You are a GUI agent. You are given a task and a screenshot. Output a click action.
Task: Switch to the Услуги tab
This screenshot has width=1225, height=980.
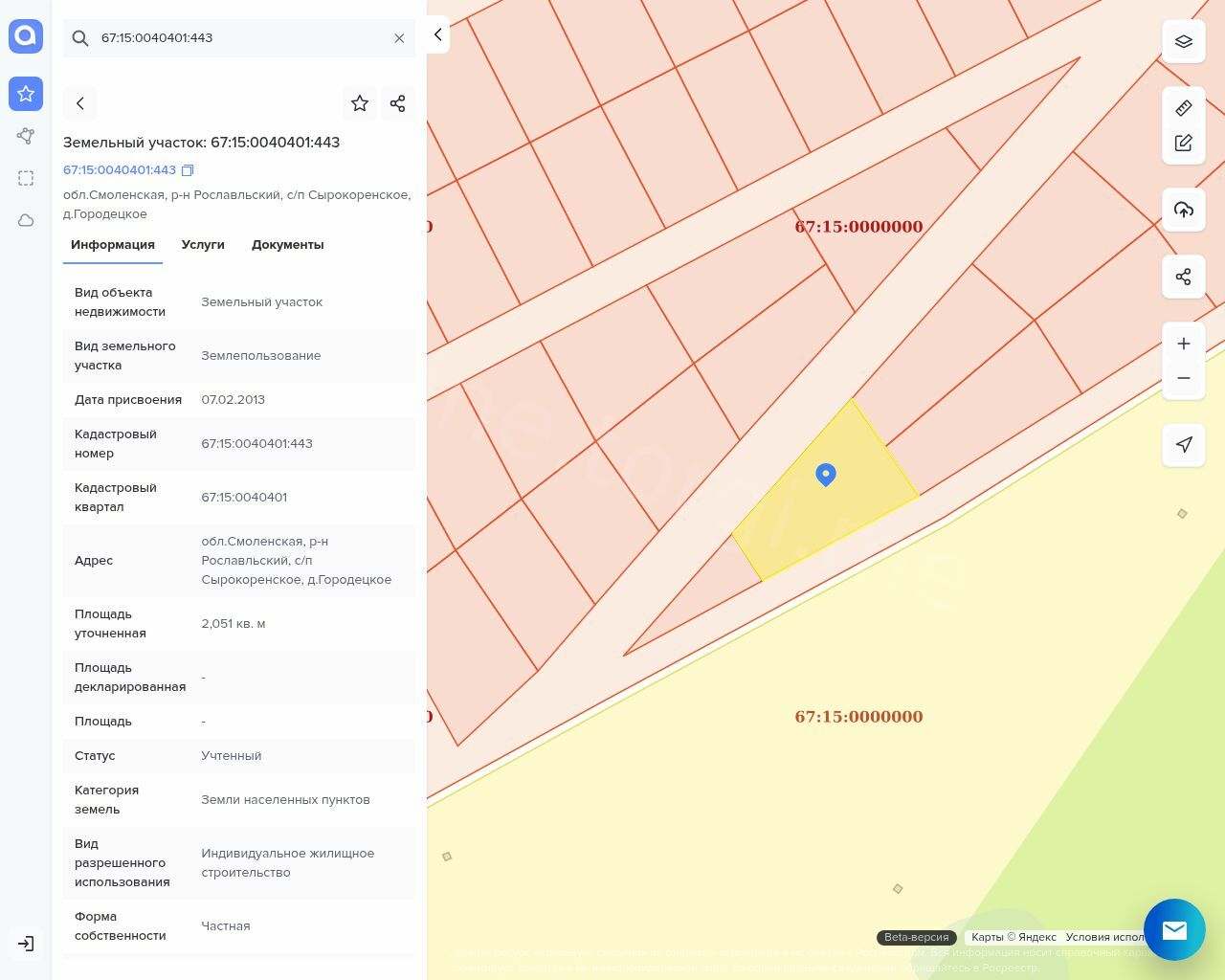[203, 245]
